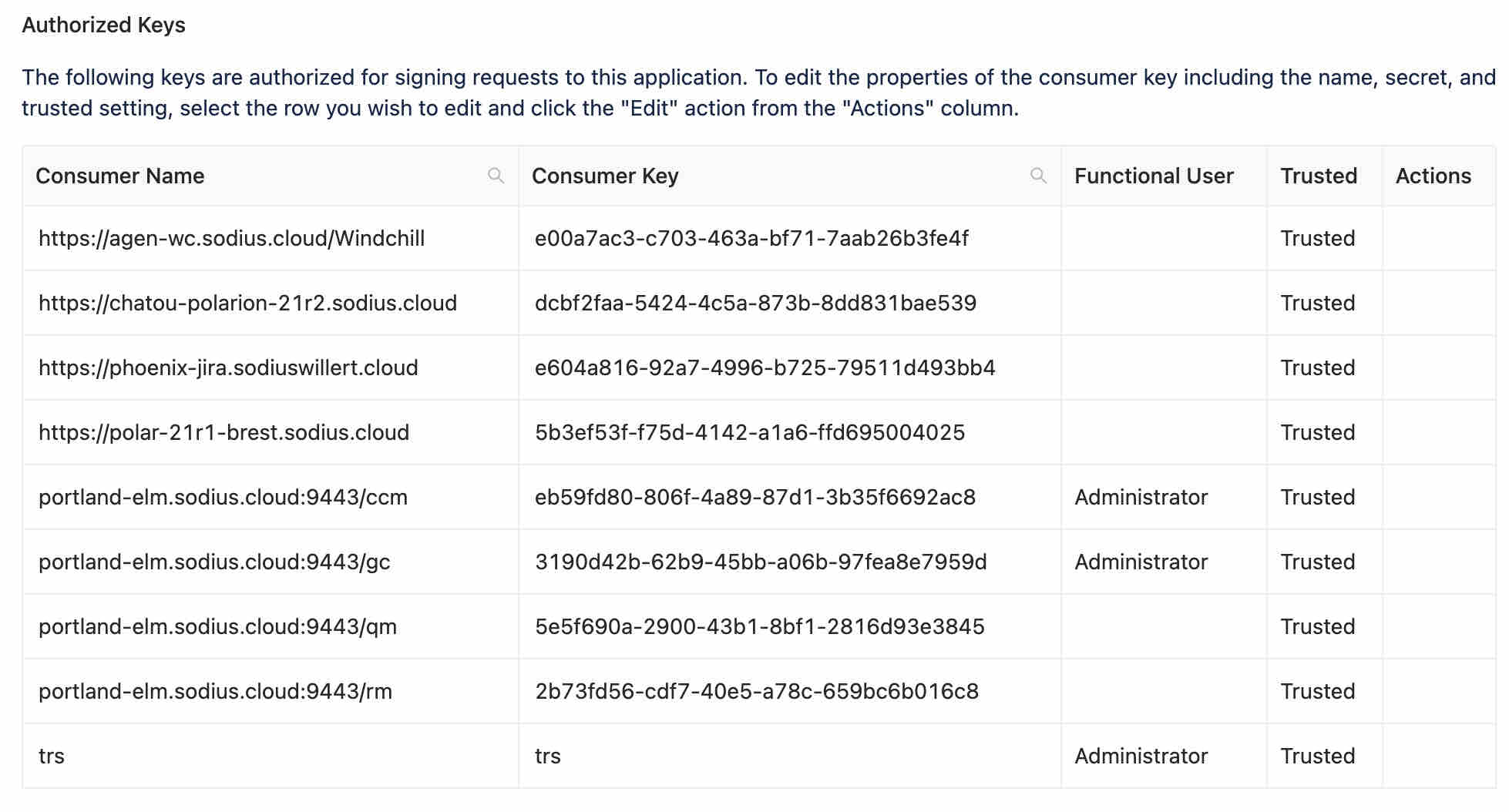Select the portland-elm.sodius.cloud:9443/rm row
1509x812 pixels.
coord(759,691)
